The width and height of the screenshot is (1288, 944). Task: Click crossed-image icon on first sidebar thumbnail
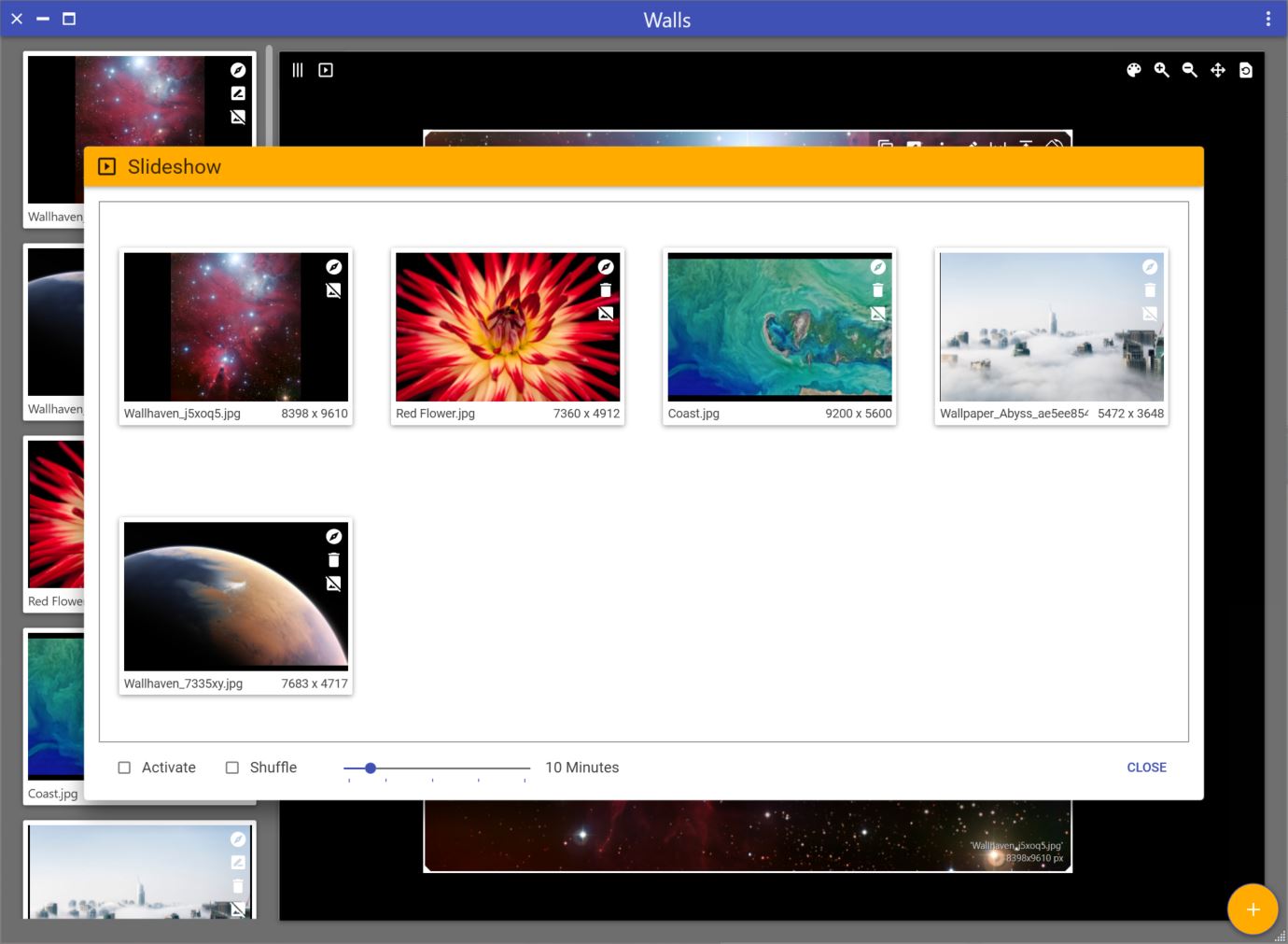[238, 117]
